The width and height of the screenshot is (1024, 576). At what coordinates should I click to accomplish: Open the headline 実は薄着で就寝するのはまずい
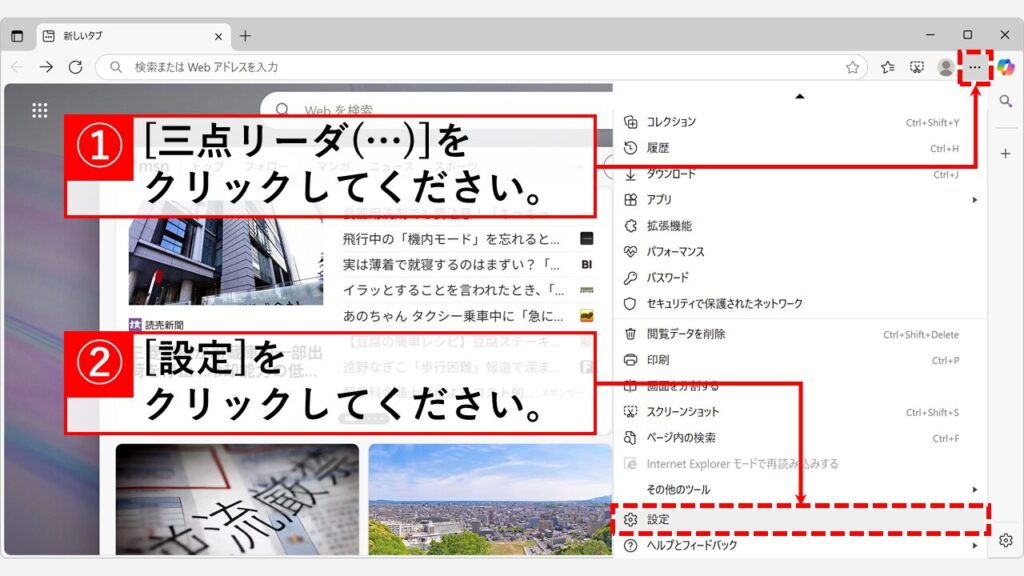(x=451, y=265)
